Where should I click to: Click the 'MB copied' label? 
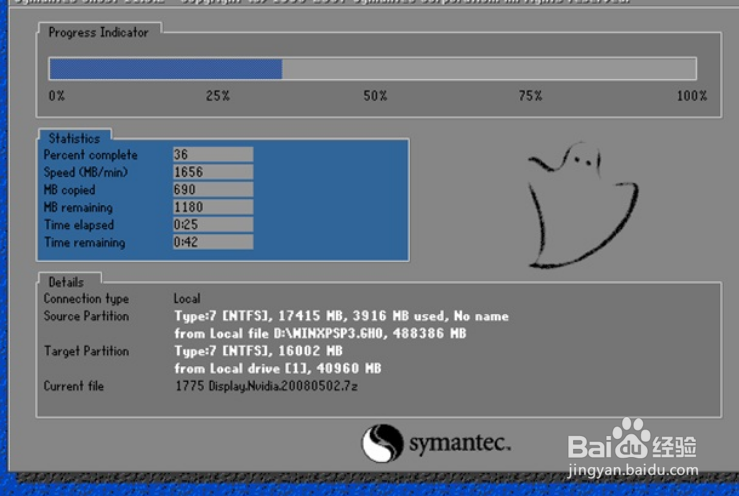click(69, 190)
